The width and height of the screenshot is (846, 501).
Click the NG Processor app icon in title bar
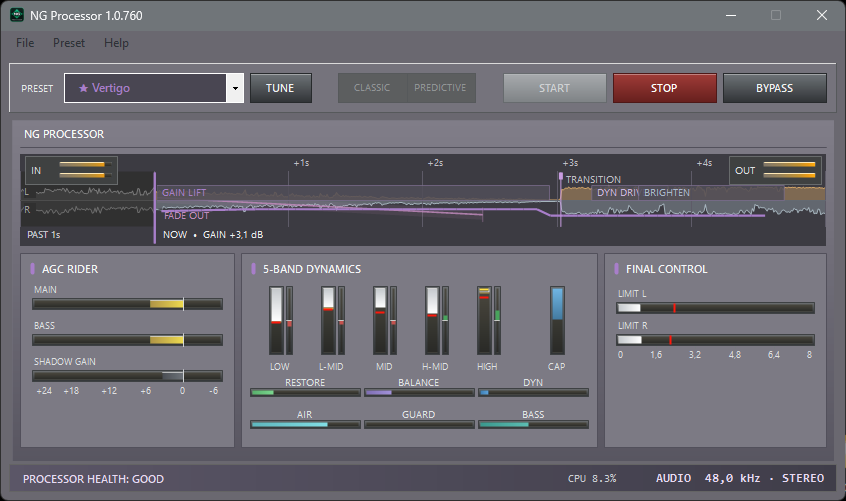pos(17,15)
